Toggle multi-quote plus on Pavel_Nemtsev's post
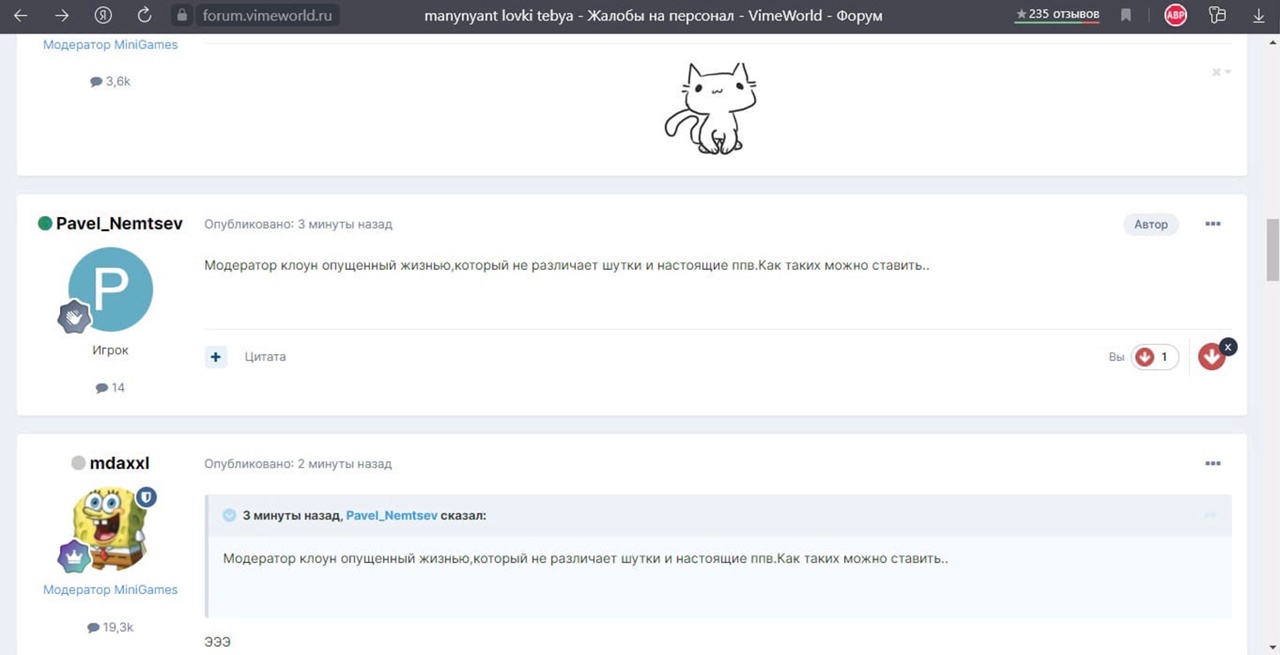Image resolution: width=1280 pixels, height=655 pixels. (x=216, y=357)
